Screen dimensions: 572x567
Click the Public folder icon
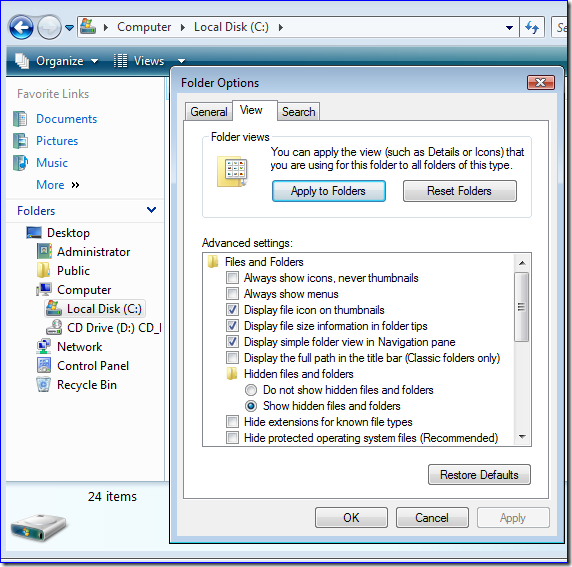(44, 270)
